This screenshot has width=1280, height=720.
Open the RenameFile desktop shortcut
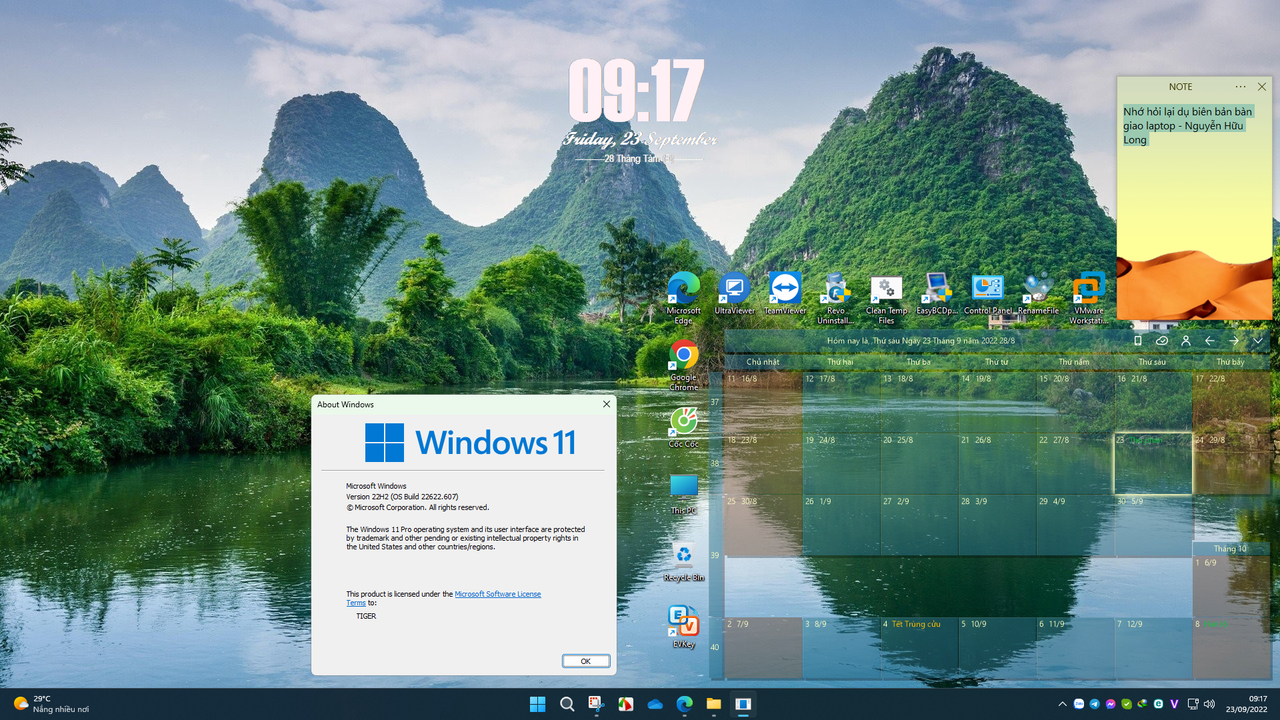1038,291
